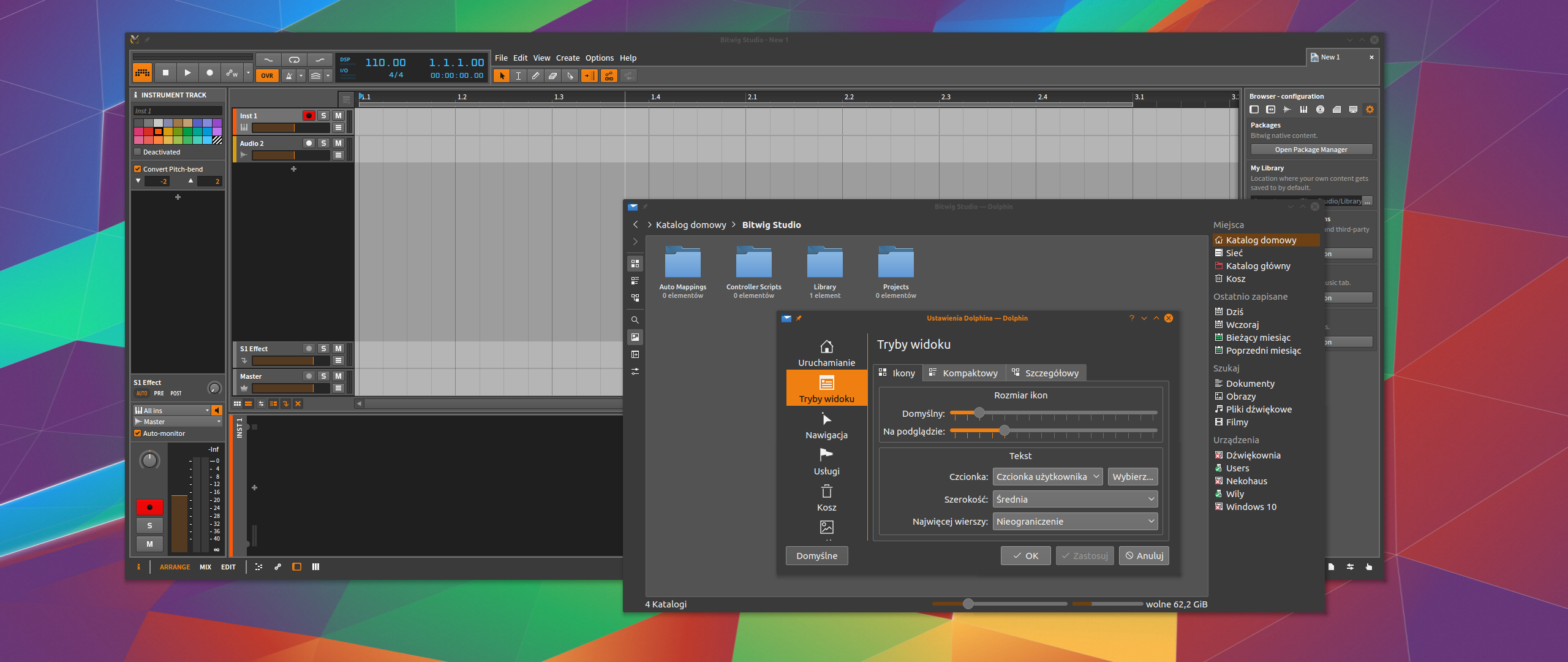Switch to the MIX view

(205, 567)
